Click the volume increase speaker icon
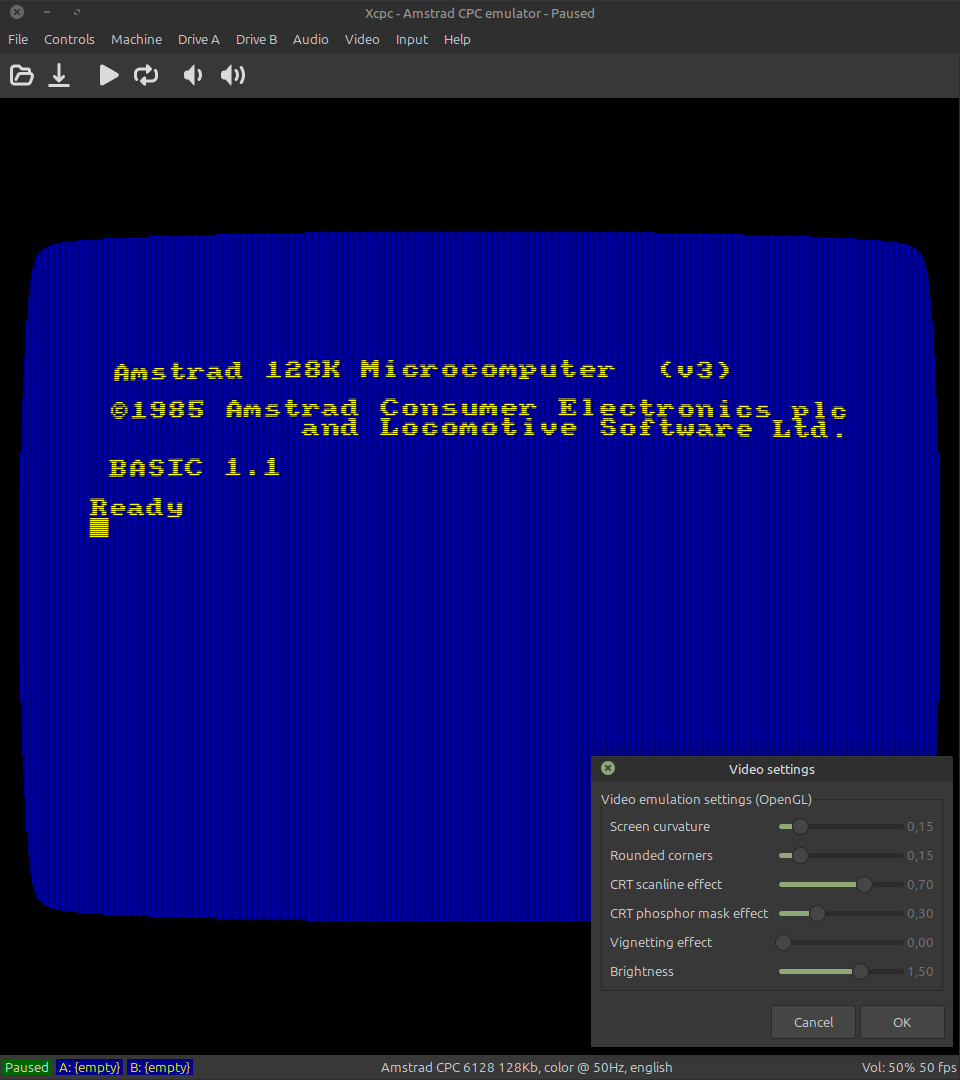Screen dimensions: 960x1080 pyautogui.click(x=233, y=75)
